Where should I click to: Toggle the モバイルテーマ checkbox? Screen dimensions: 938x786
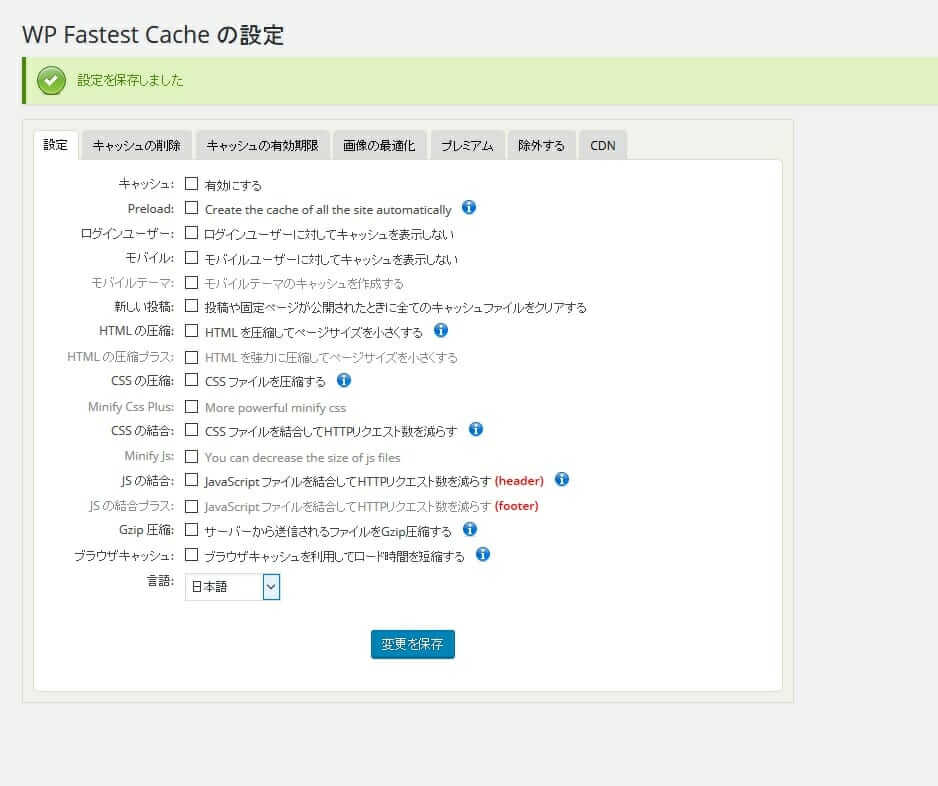tap(191, 282)
